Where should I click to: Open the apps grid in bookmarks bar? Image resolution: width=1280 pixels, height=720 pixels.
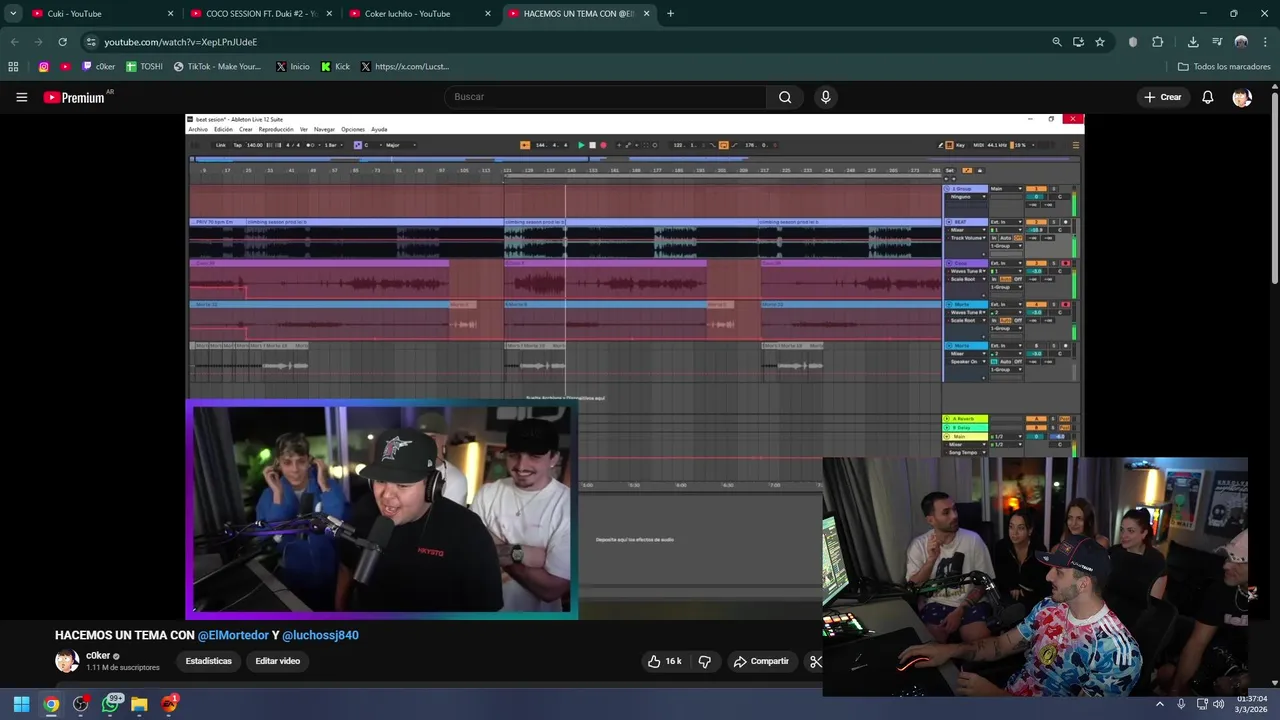coord(13,67)
